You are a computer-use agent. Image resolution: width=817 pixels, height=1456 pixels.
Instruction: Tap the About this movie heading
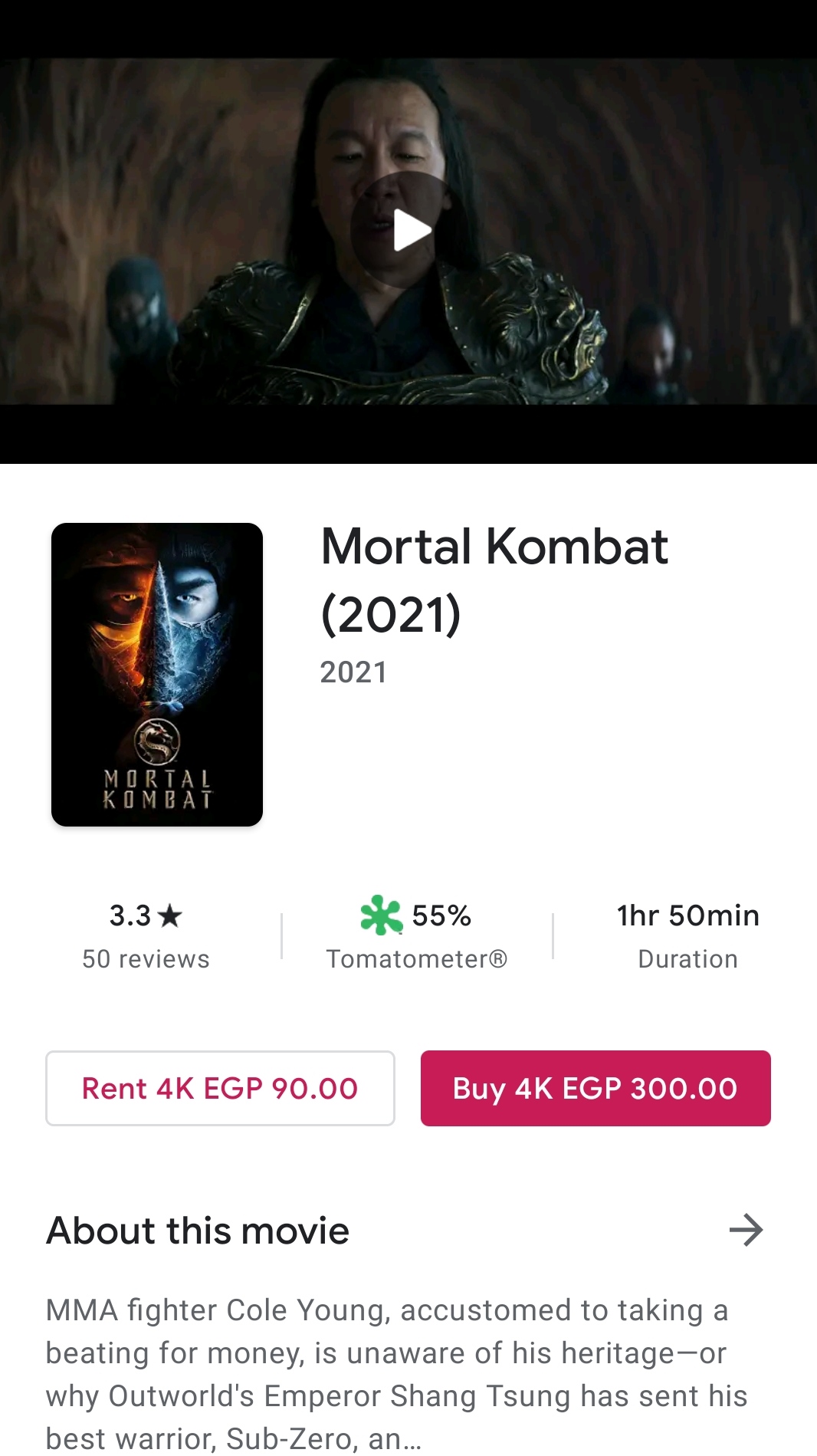(x=198, y=1231)
